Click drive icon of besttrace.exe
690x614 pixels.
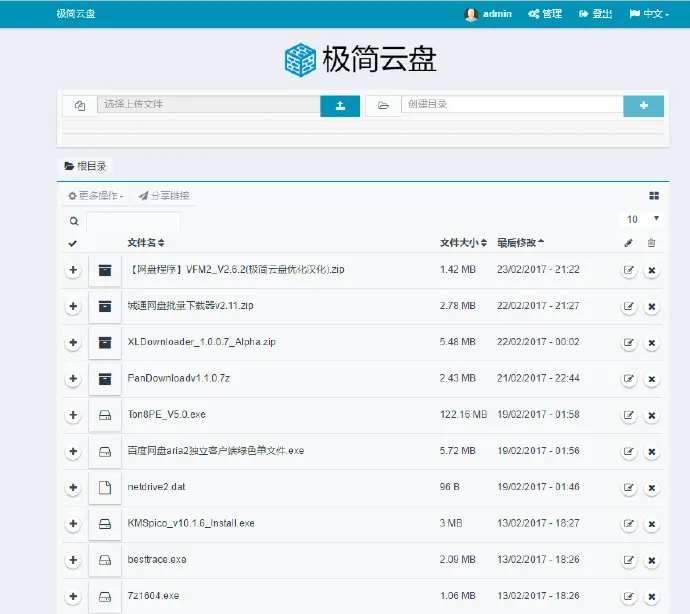(x=105, y=560)
